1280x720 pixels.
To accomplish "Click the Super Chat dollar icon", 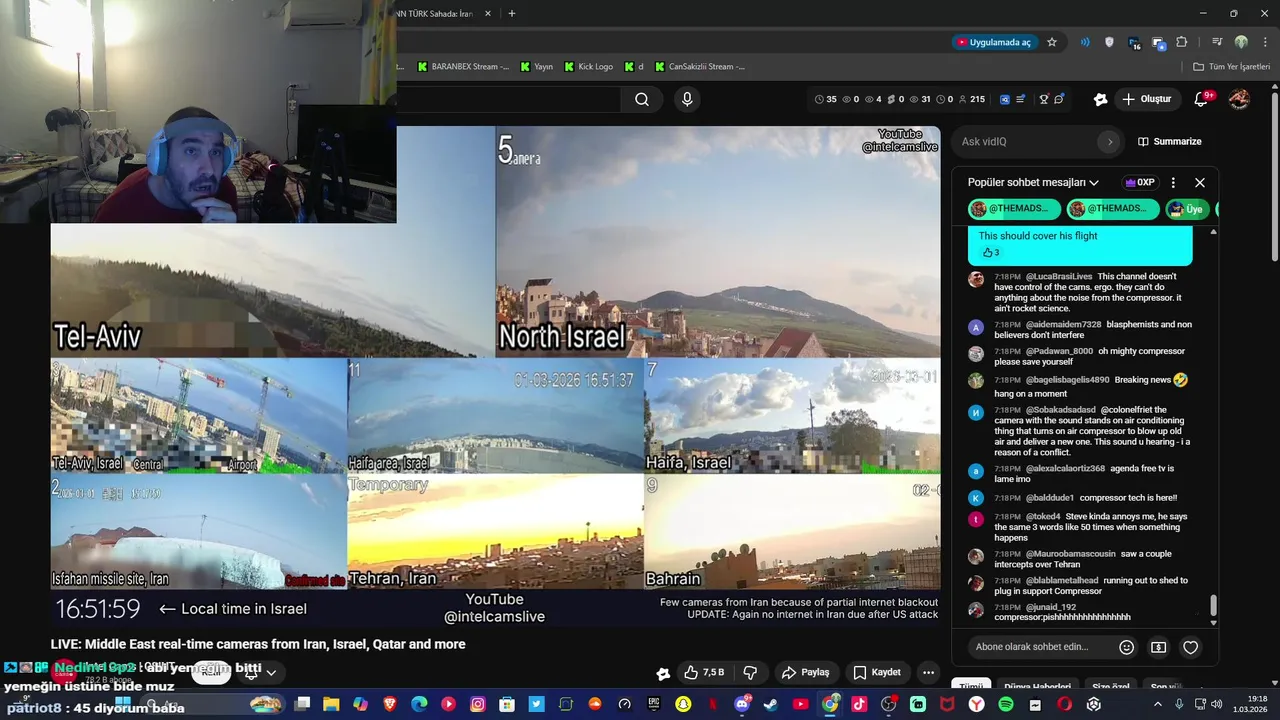I will [1159, 647].
